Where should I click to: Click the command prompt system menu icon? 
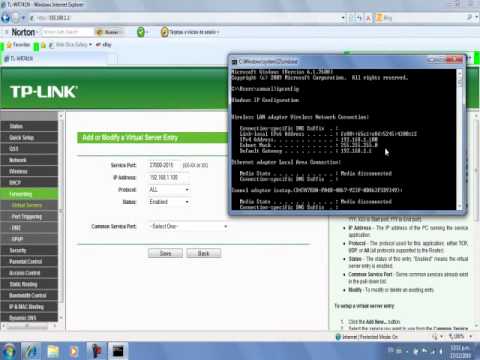tap(234, 62)
